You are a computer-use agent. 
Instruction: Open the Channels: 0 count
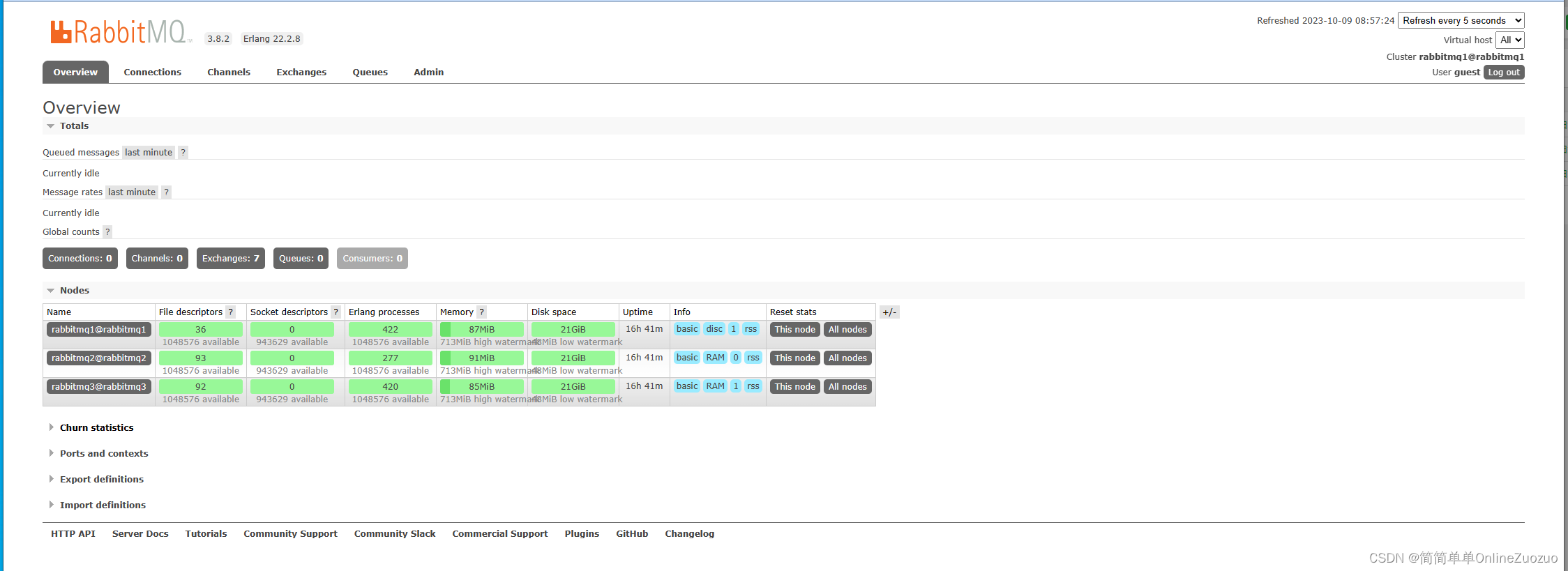[157, 258]
